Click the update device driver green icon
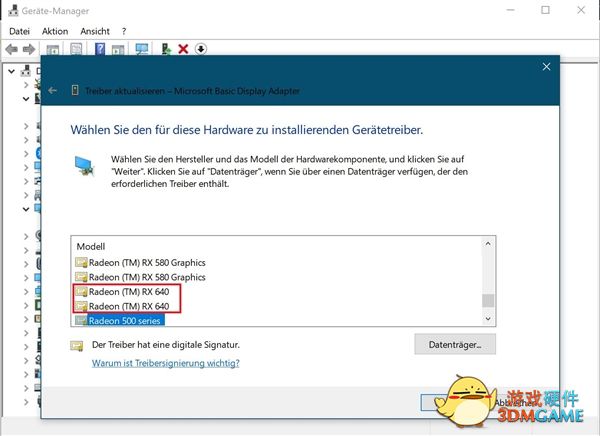 coord(166,49)
